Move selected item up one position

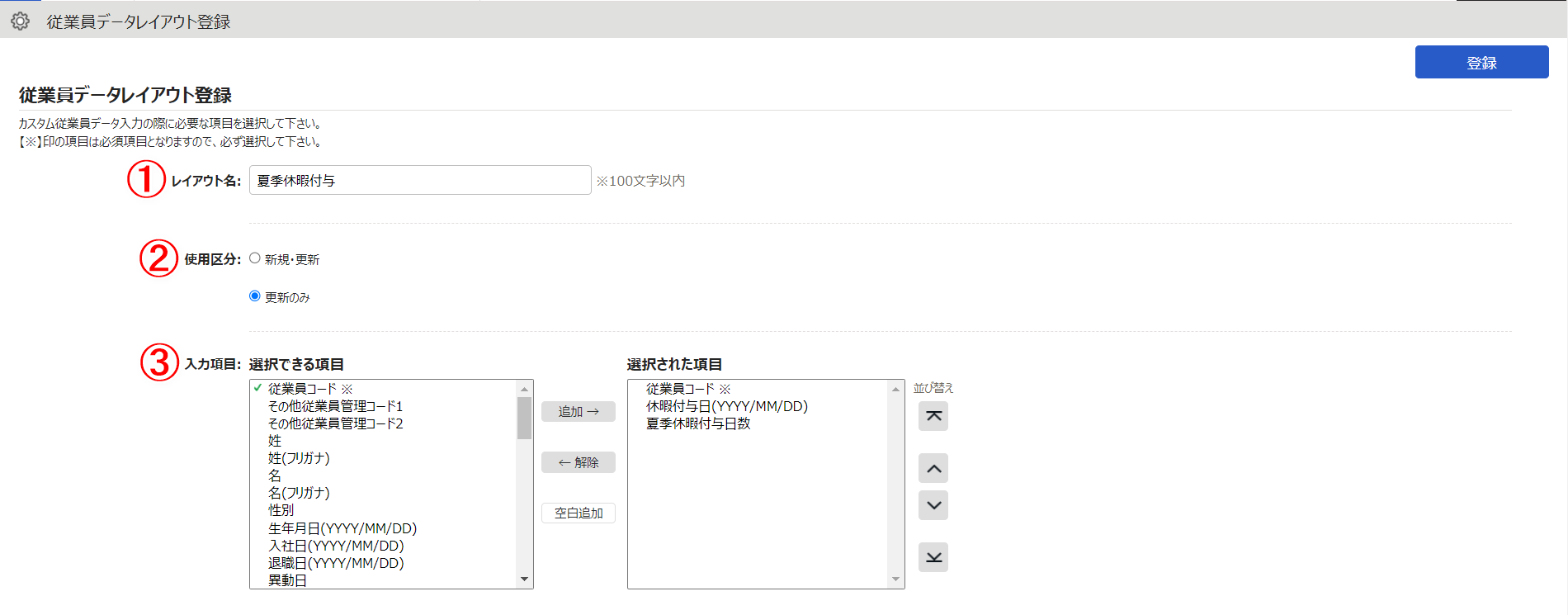pyautogui.click(x=933, y=468)
